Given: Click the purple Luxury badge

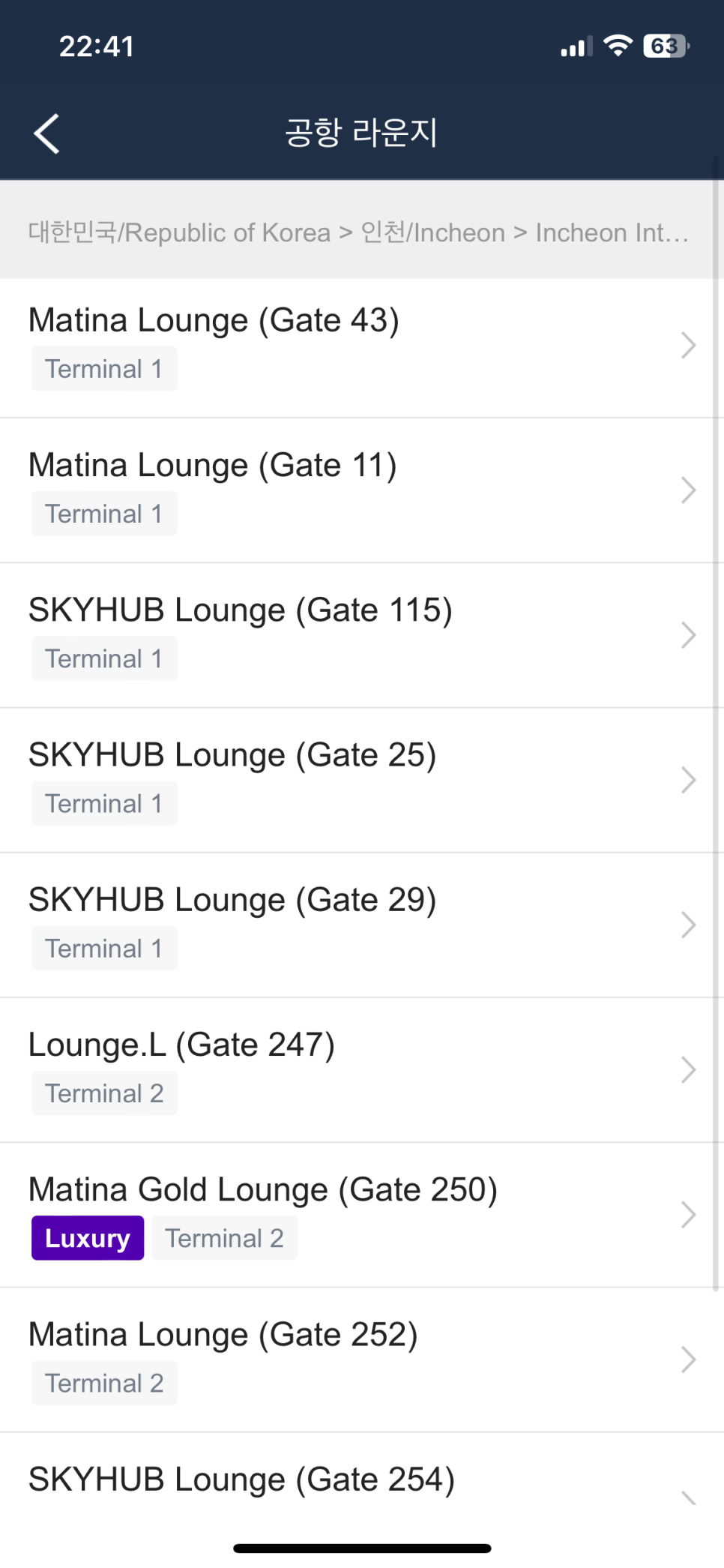Looking at the screenshot, I should pos(88,1238).
